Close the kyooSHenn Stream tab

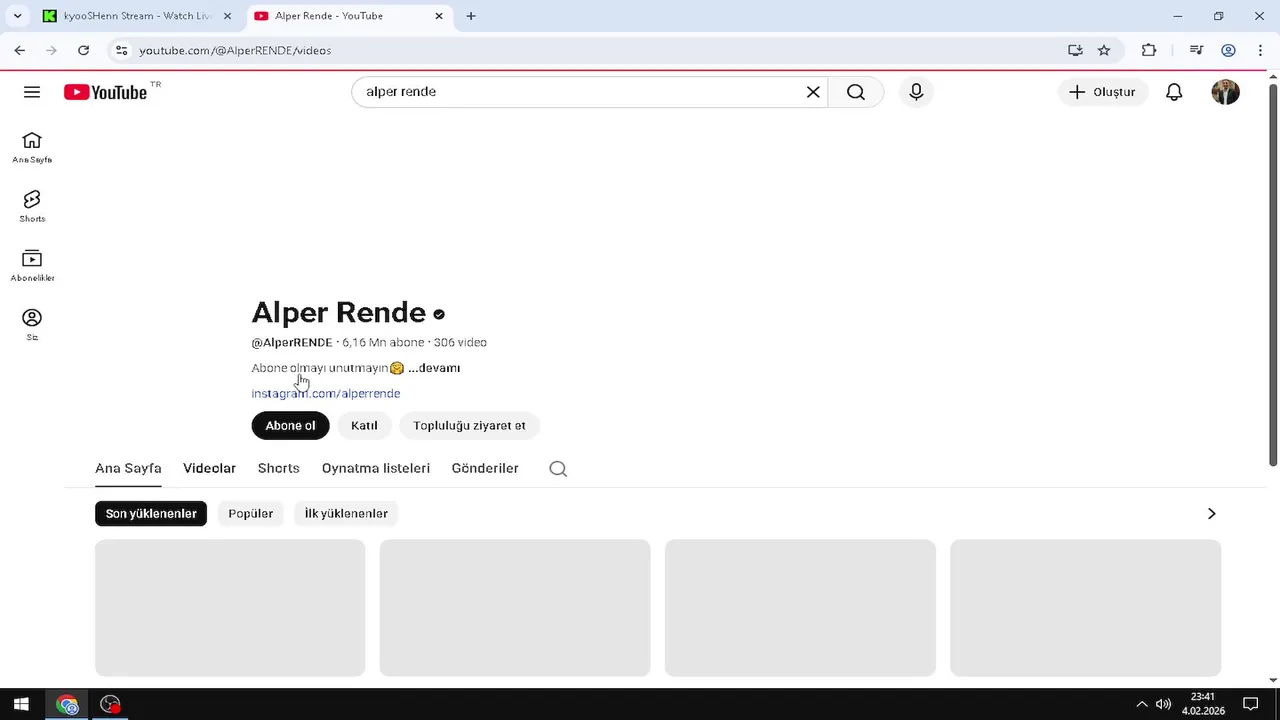[x=228, y=16]
